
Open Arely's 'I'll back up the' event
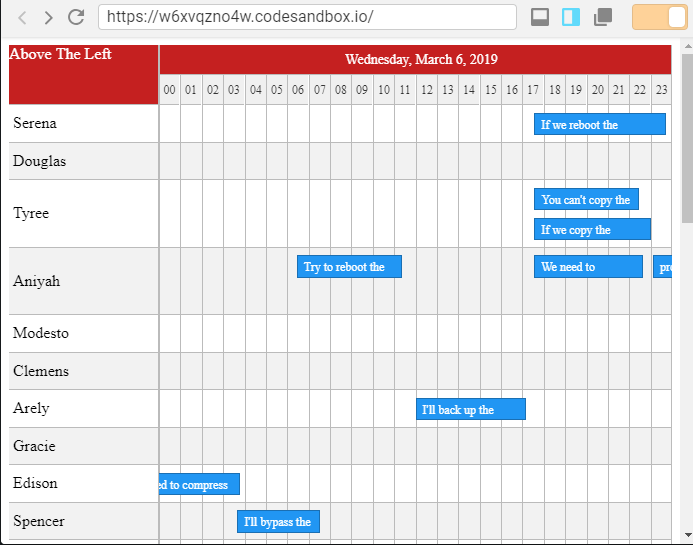(471, 409)
